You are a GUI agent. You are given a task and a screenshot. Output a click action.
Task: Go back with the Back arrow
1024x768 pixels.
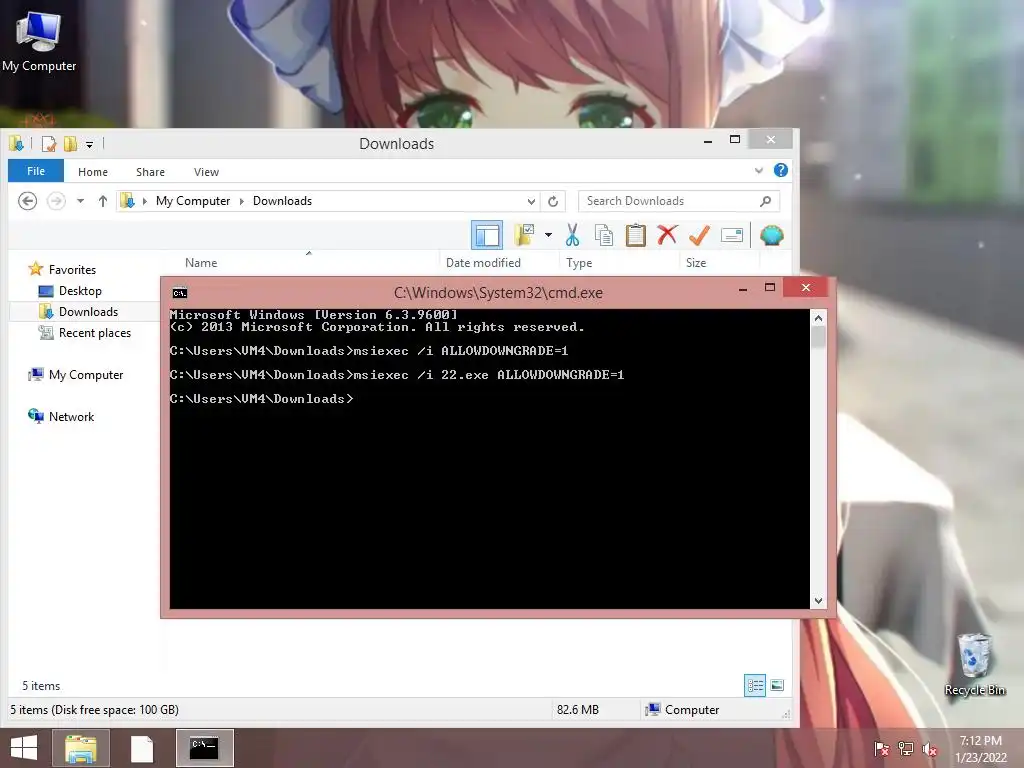tap(27, 201)
